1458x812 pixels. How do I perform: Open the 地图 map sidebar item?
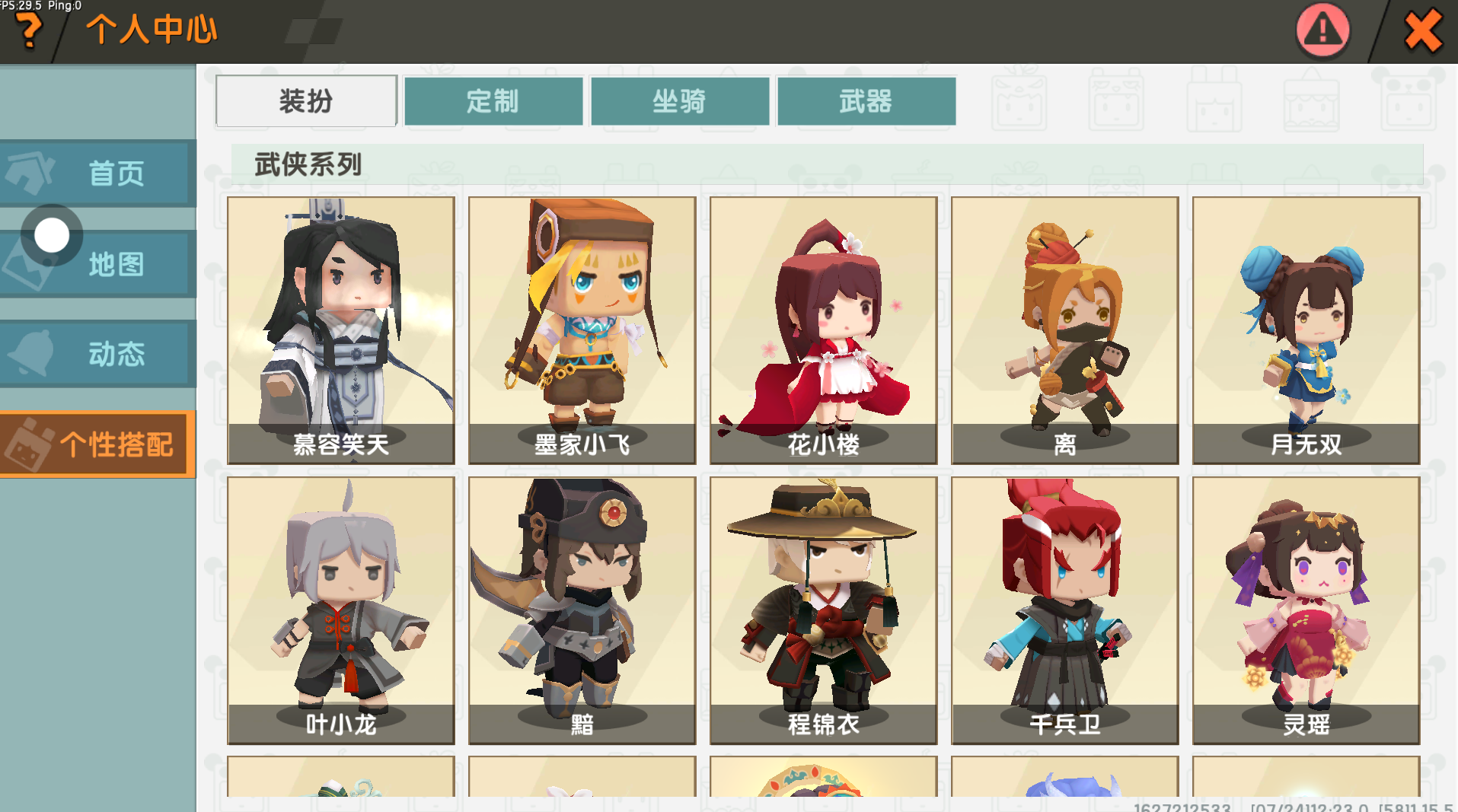tap(97, 264)
